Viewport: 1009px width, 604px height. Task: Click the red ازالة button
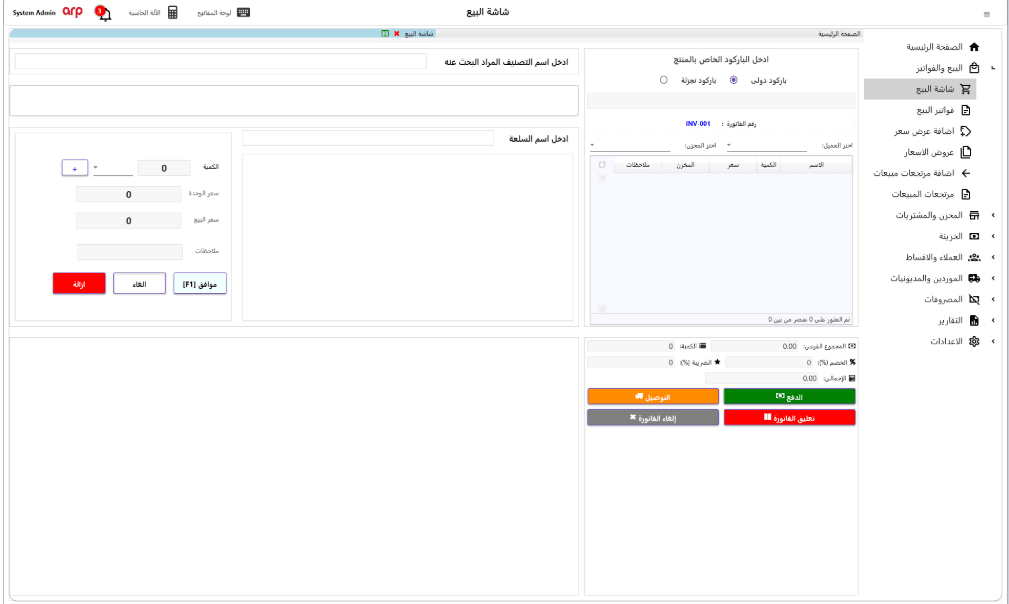77,283
